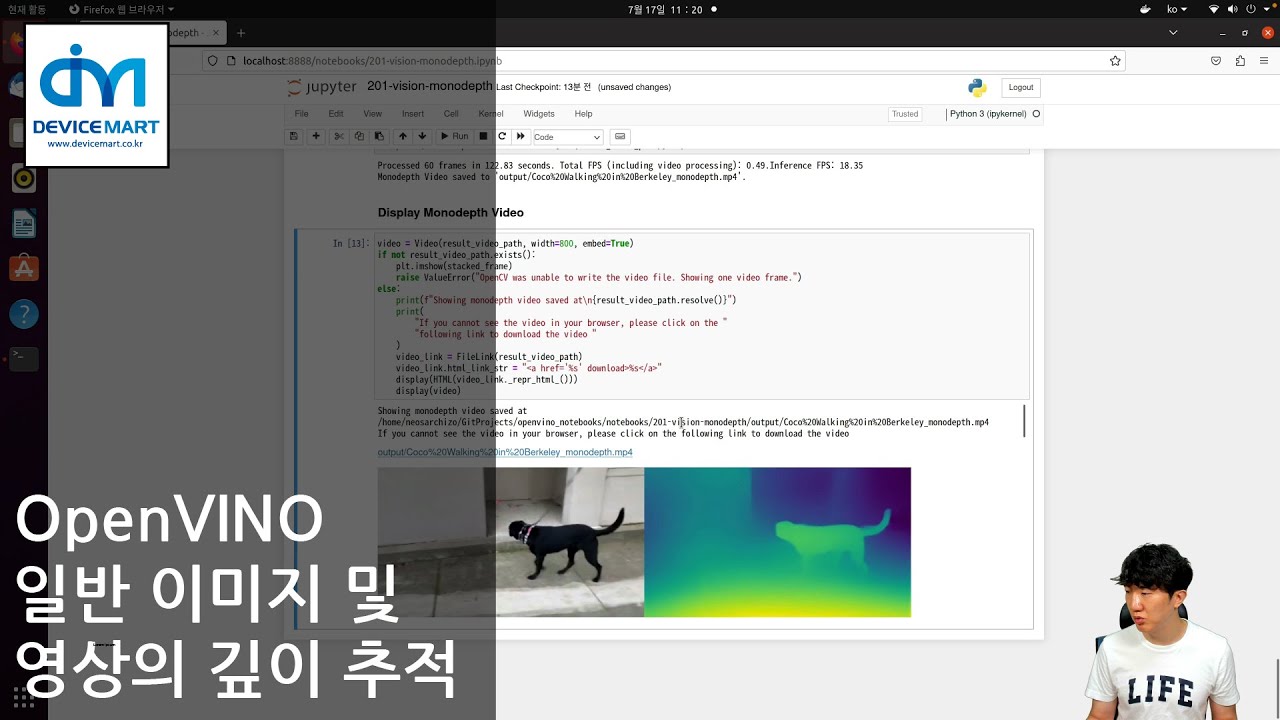
Task: Click the 'Processed 60 frames' output text
Action: coord(620,165)
